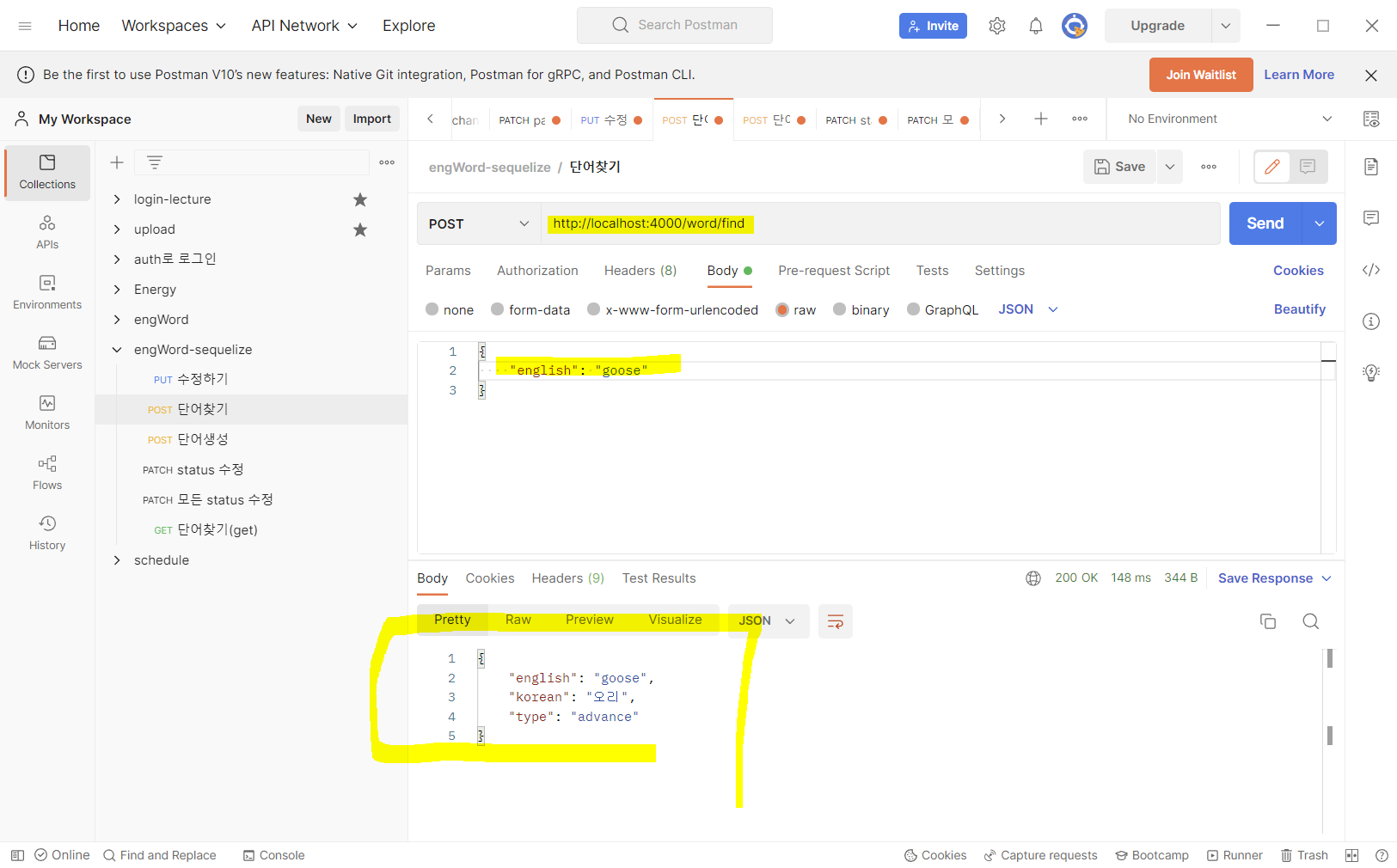Open the user avatar menu
The width and height of the screenshot is (1397, 868).
[x=1075, y=26]
